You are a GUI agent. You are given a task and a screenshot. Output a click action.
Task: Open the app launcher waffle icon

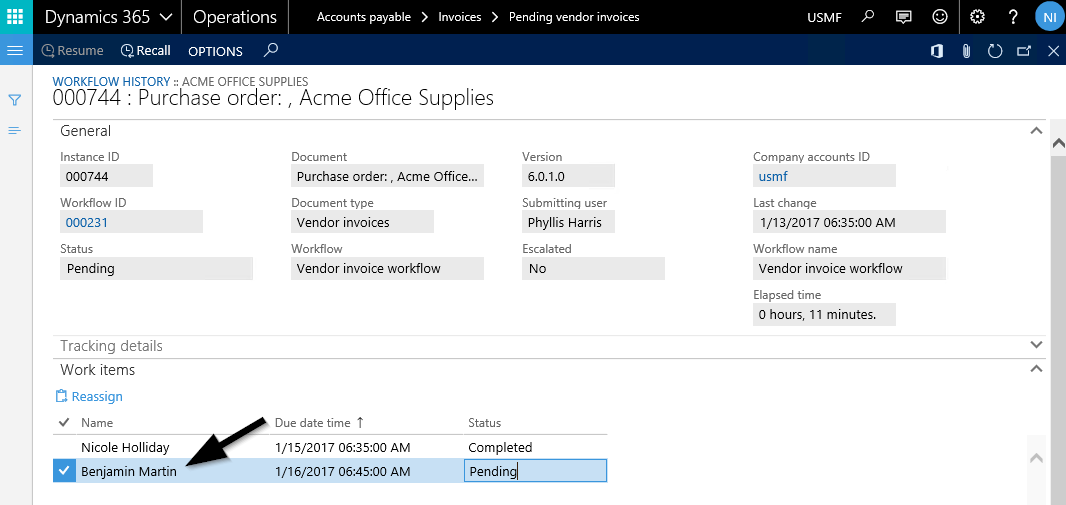(x=15, y=17)
